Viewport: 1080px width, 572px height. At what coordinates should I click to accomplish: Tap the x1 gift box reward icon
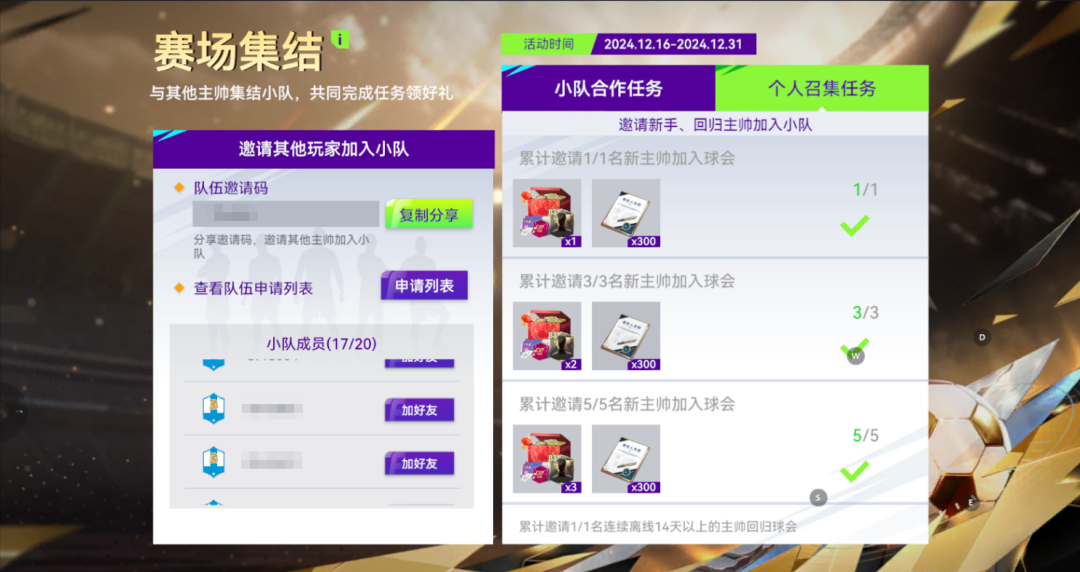point(547,213)
